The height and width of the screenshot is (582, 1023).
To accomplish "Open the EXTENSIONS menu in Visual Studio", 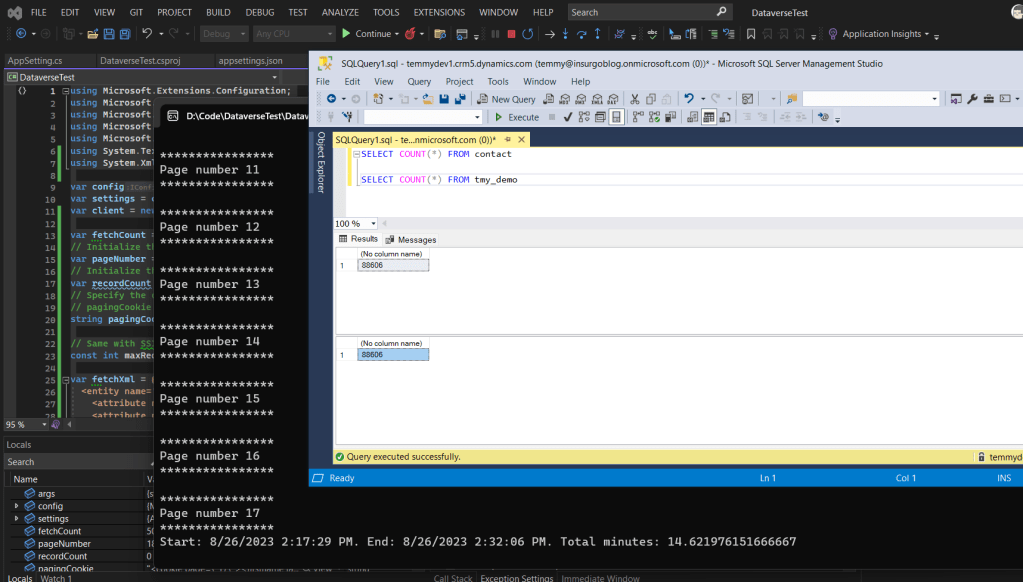I will (x=439, y=12).
